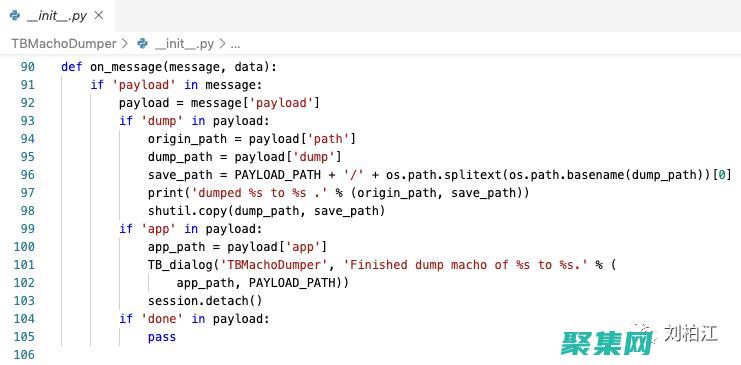Click the empty line number 106
The image size is (741, 365).
[24, 355]
